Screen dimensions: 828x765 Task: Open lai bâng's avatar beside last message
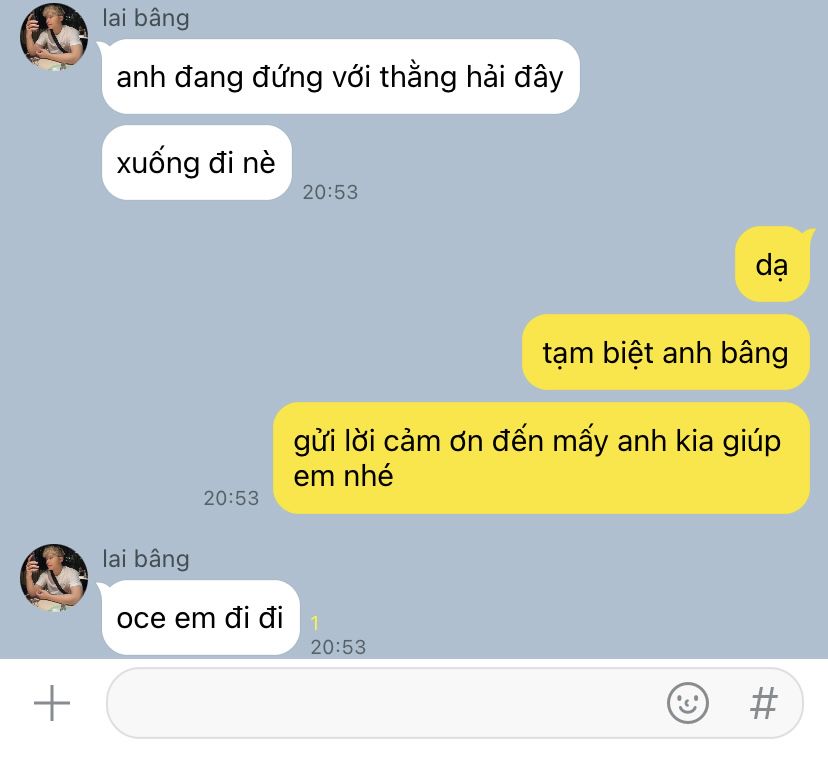54,578
